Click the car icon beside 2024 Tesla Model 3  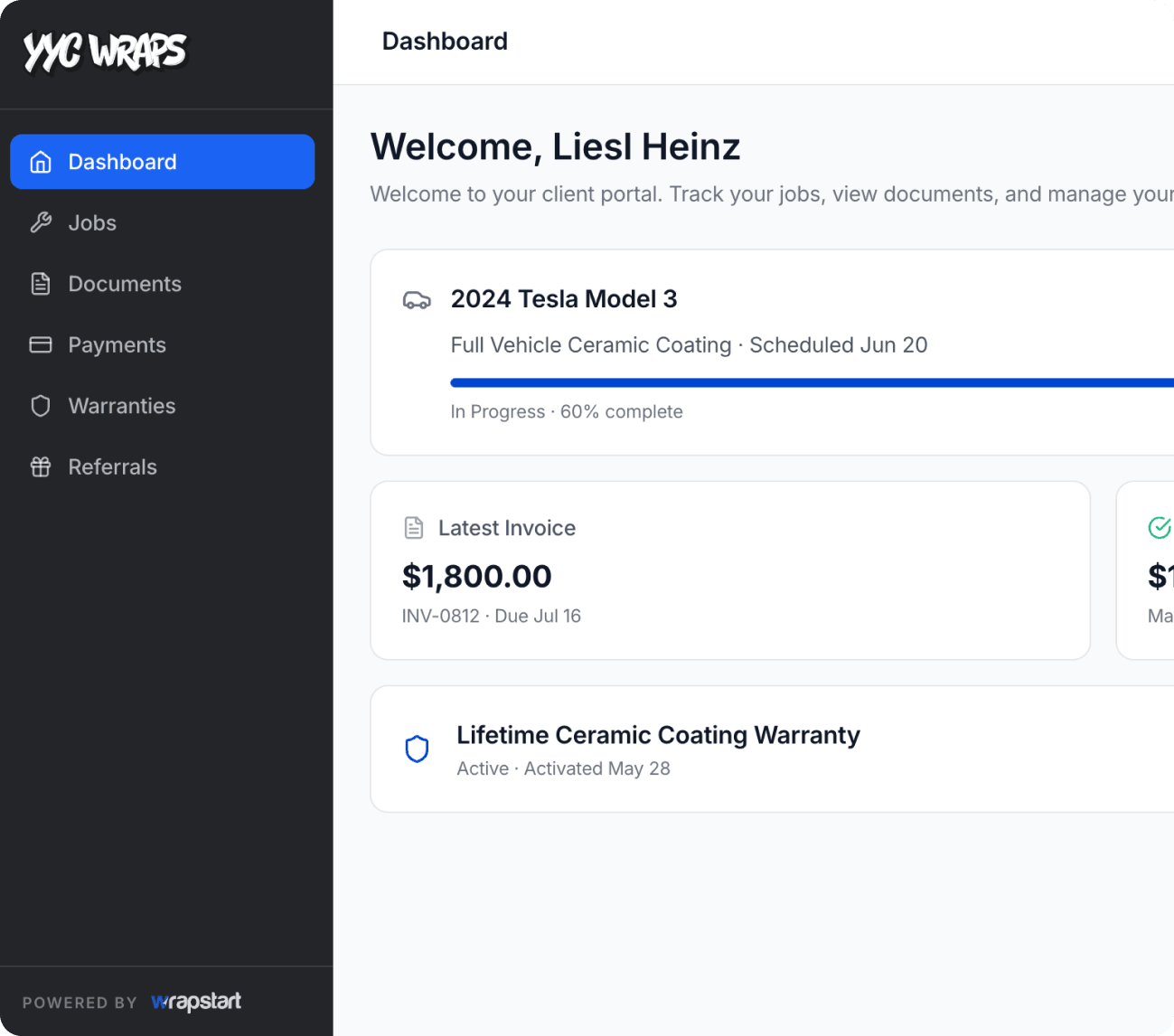tap(417, 300)
